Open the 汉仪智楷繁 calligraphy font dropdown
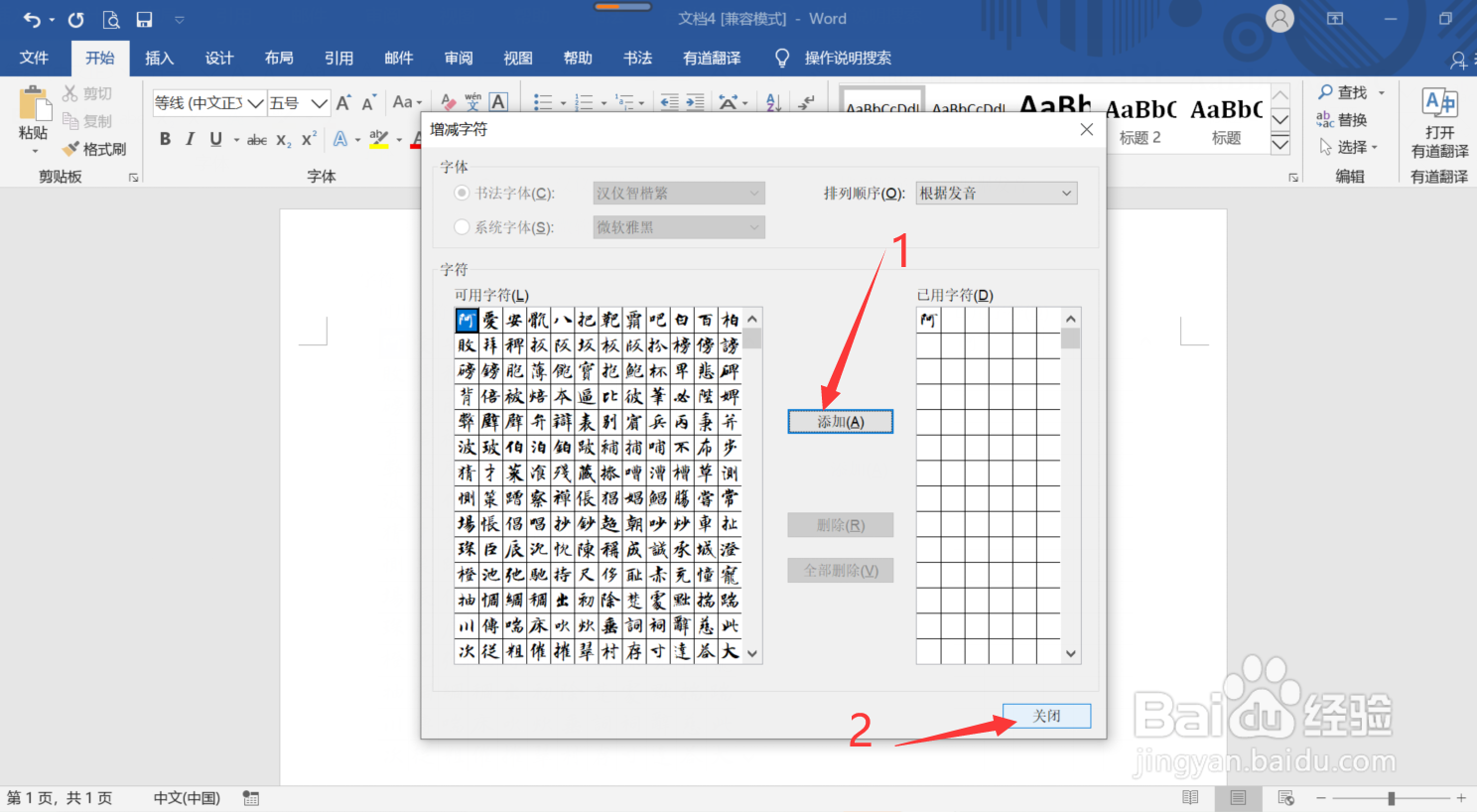The image size is (1477, 812). pos(679,193)
